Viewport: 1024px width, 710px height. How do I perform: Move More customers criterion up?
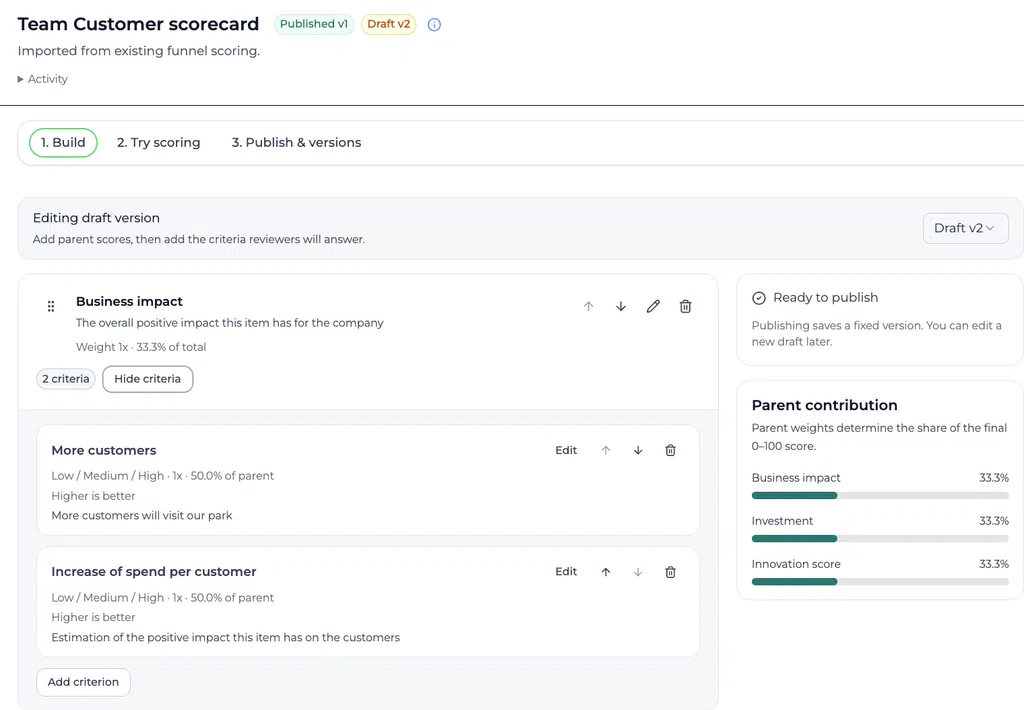pyautogui.click(x=606, y=450)
